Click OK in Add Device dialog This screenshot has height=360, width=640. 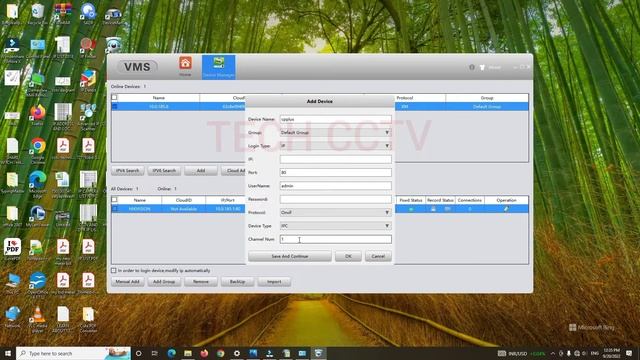point(348,256)
